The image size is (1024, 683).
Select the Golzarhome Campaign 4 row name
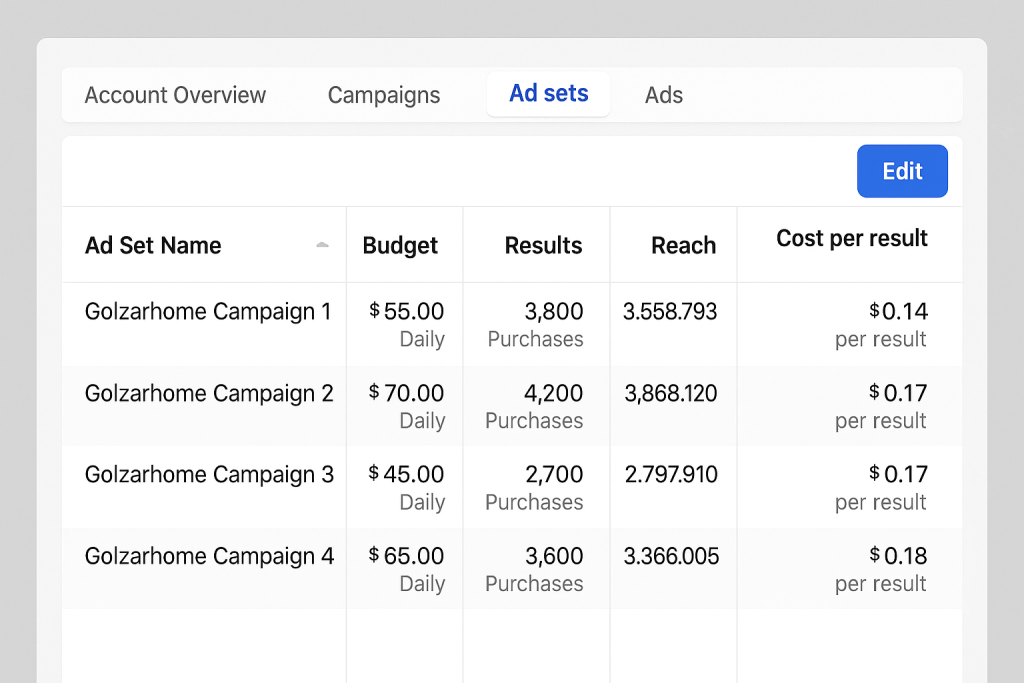point(209,556)
